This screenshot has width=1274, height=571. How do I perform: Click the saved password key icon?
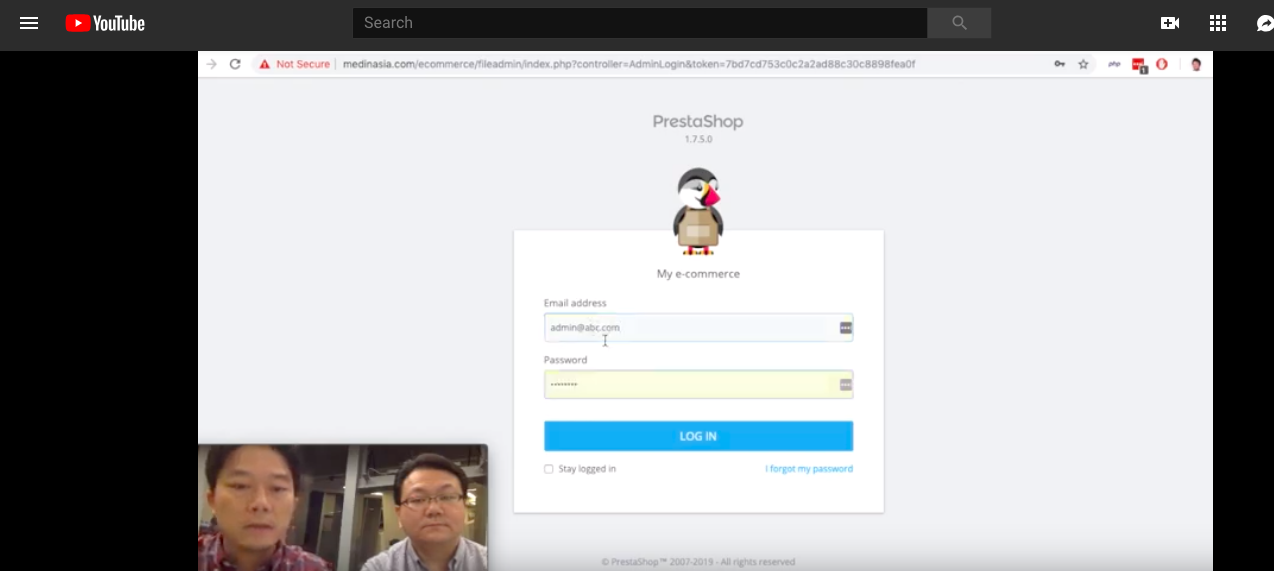(1059, 64)
